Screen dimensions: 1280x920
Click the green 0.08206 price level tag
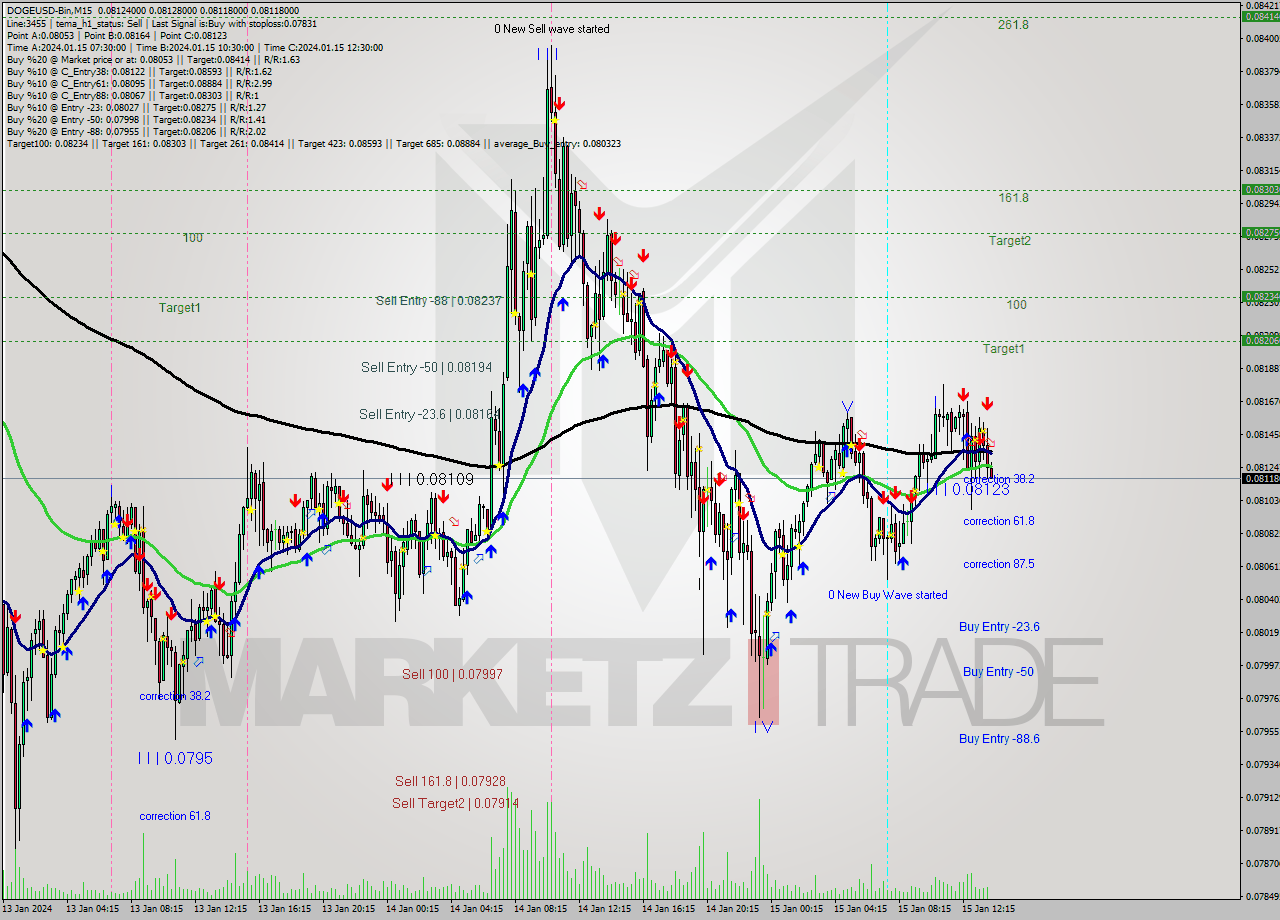(1260, 341)
